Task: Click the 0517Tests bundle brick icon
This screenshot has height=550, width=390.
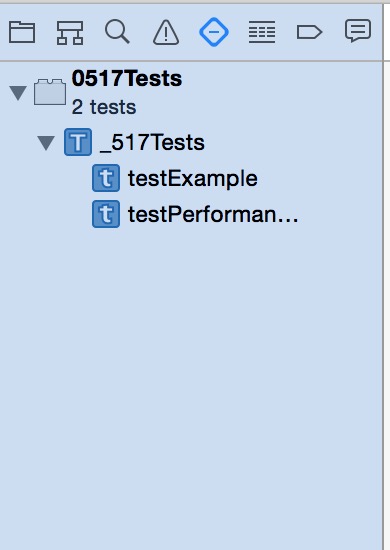Action: point(50,92)
